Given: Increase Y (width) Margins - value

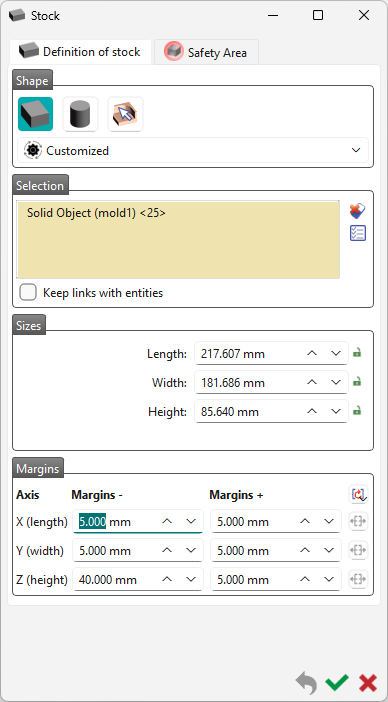Looking at the screenshot, I should pos(167,551).
